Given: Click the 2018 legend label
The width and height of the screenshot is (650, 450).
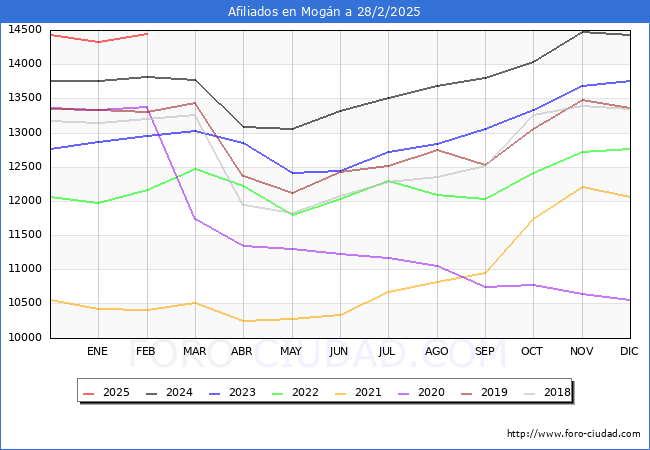Looking at the screenshot, I should click(557, 392).
